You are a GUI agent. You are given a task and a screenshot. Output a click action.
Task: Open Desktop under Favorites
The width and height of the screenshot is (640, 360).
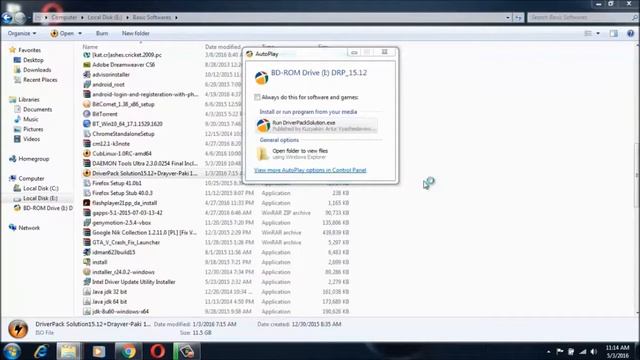[33, 60]
